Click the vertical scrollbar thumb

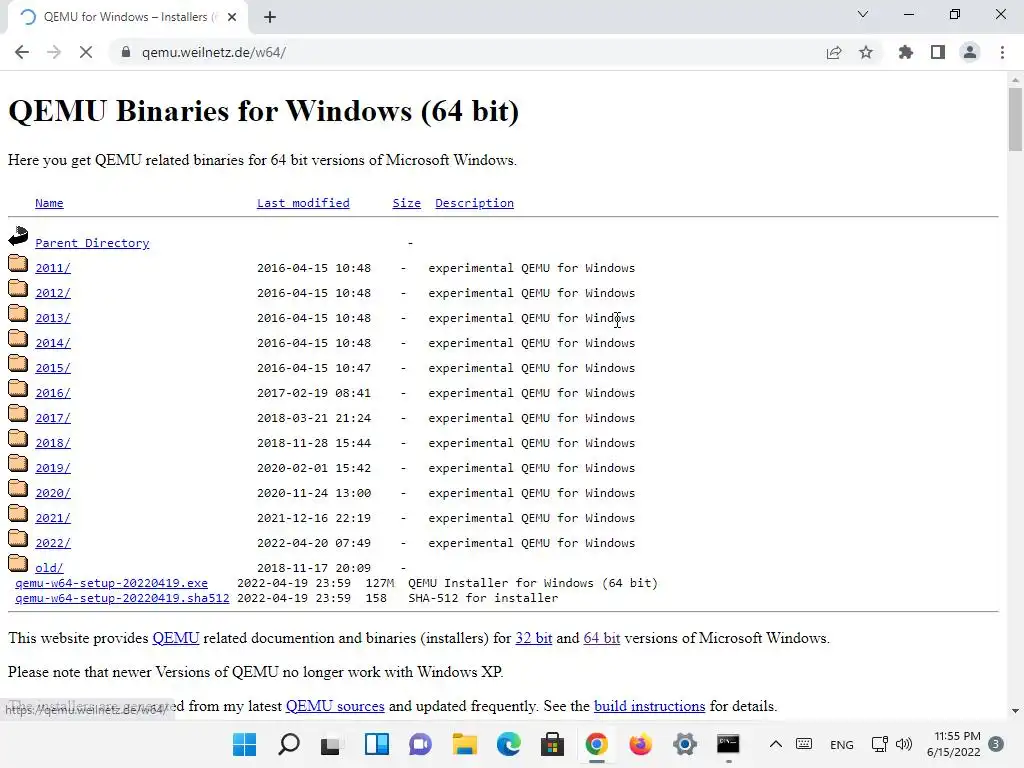coord(1015,119)
